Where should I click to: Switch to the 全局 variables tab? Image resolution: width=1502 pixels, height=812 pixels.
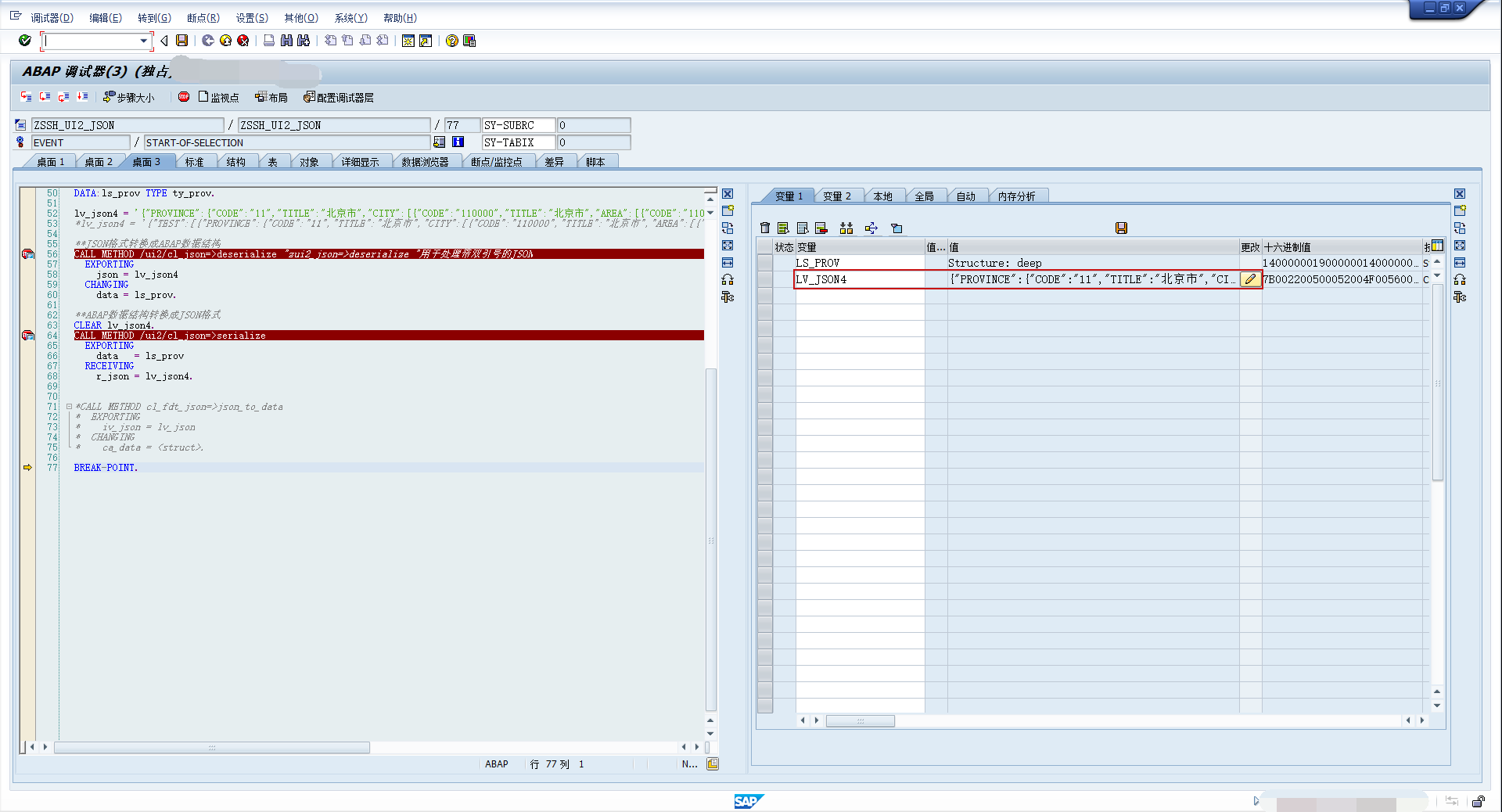click(924, 196)
